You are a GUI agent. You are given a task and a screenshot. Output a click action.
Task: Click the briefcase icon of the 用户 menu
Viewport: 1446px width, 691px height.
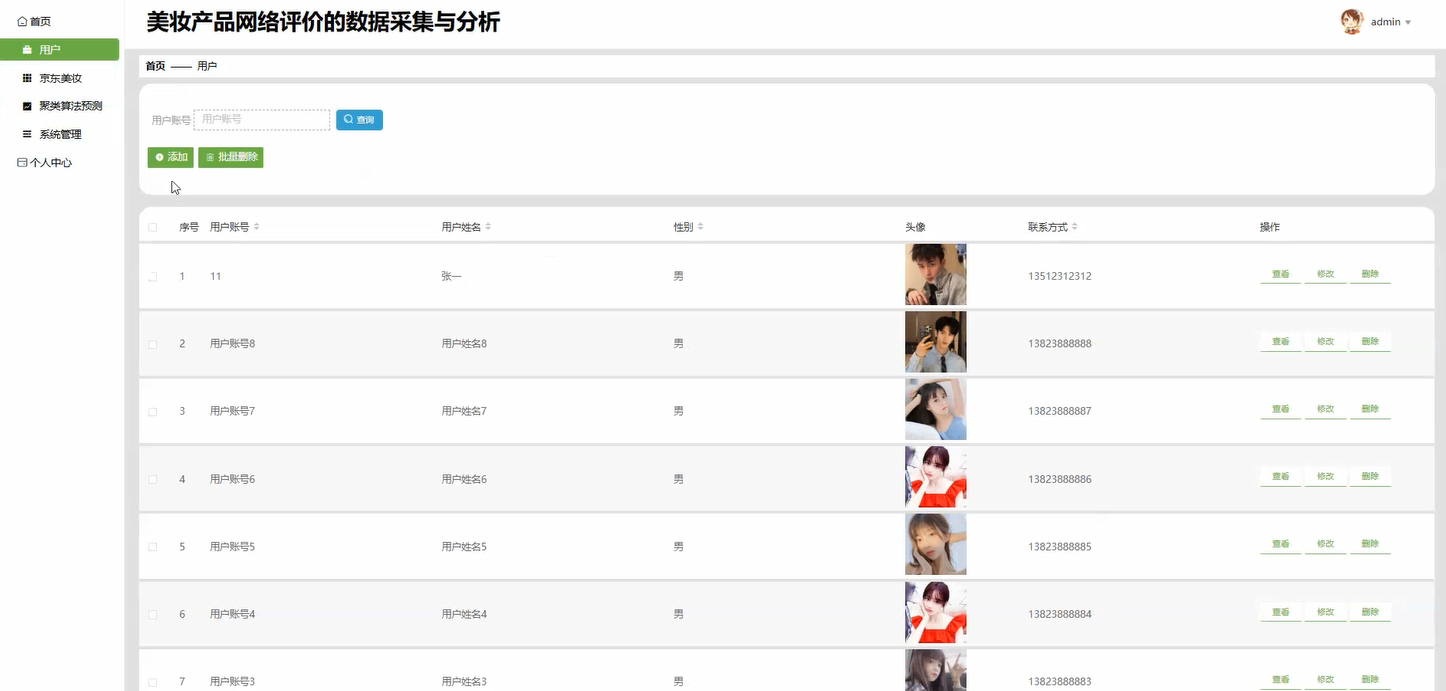point(27,50)
